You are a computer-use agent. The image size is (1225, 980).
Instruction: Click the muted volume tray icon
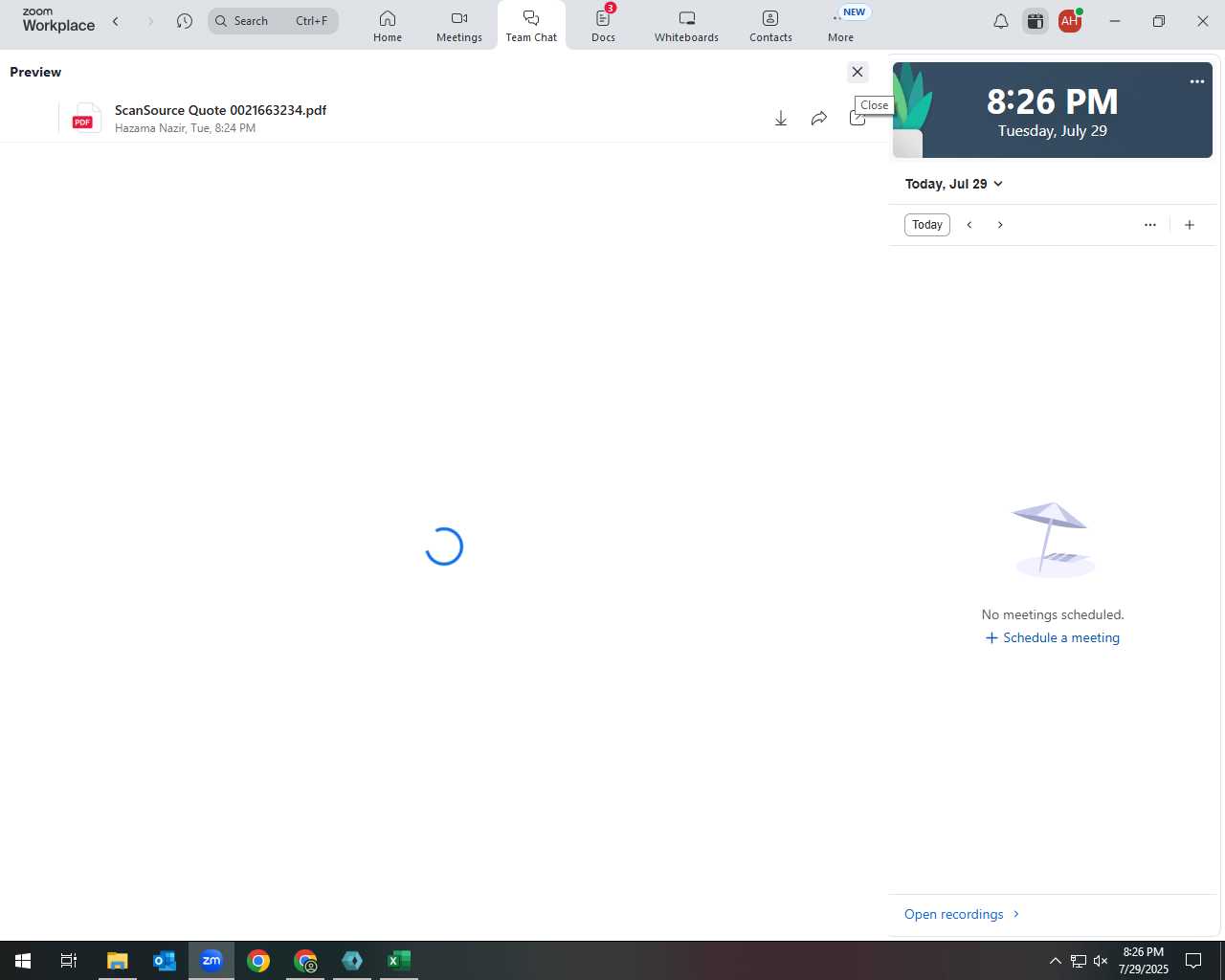pos(1101,961)
